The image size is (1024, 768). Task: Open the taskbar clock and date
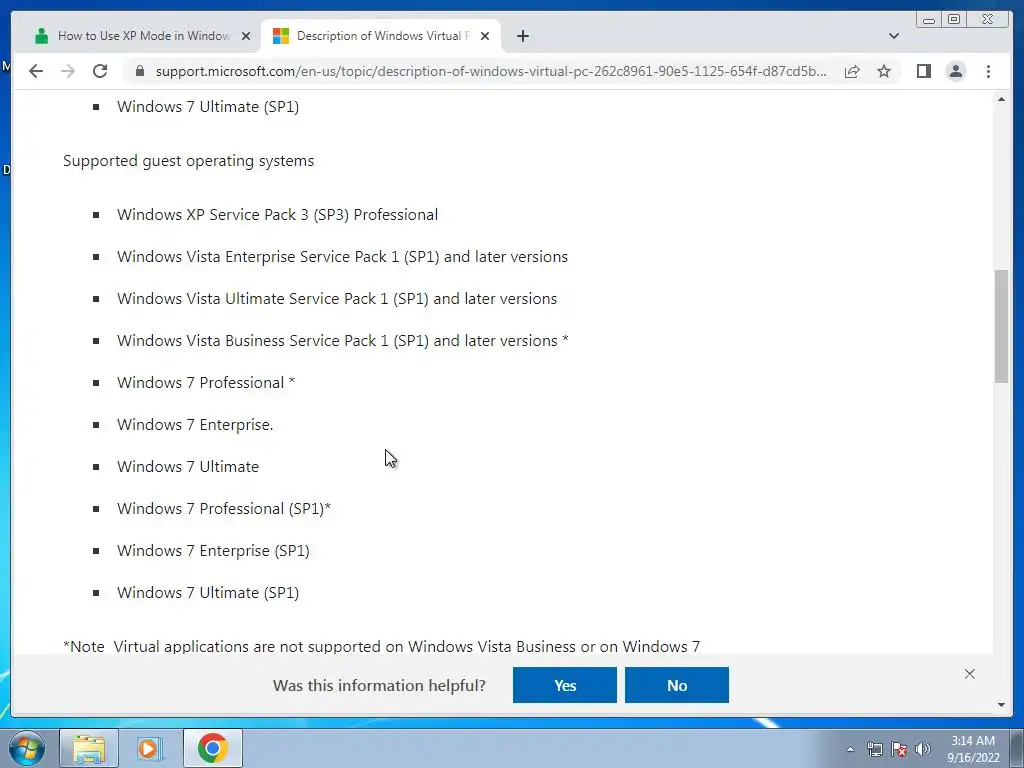972,749
